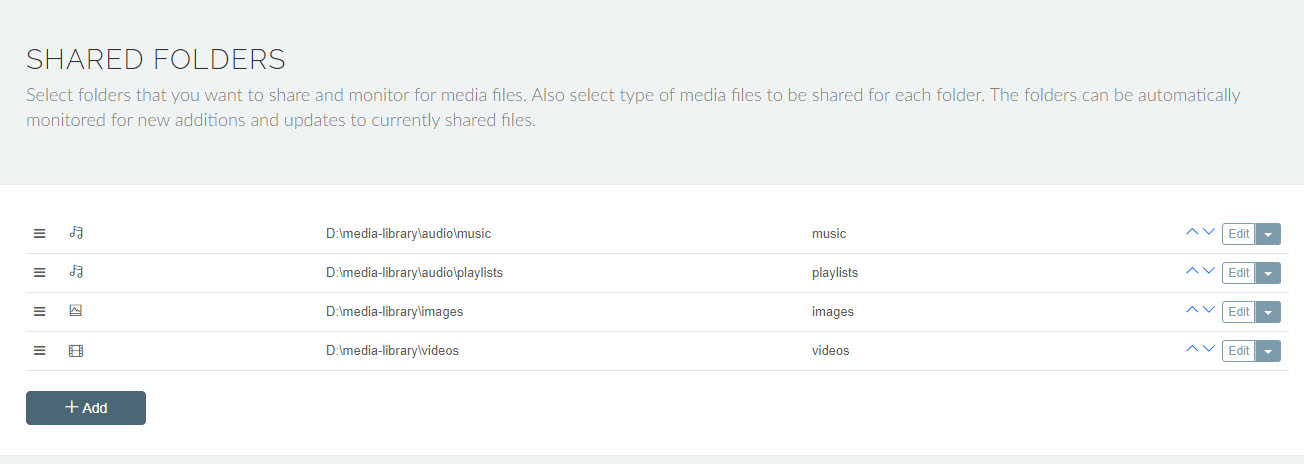Click the drag handle for playlists folder row

point(40,272)
